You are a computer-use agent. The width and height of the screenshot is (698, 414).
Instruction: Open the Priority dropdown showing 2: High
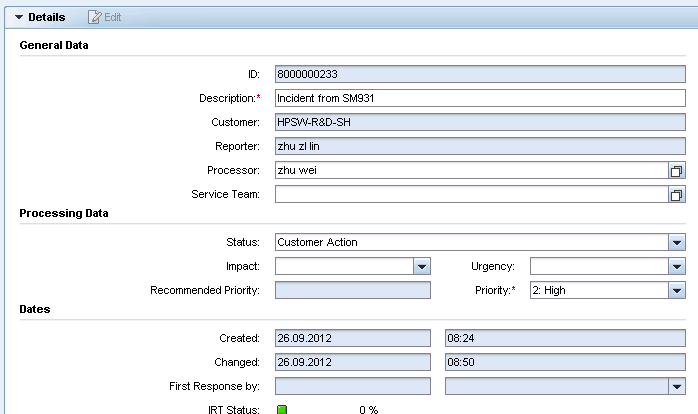tap(677, 291)
